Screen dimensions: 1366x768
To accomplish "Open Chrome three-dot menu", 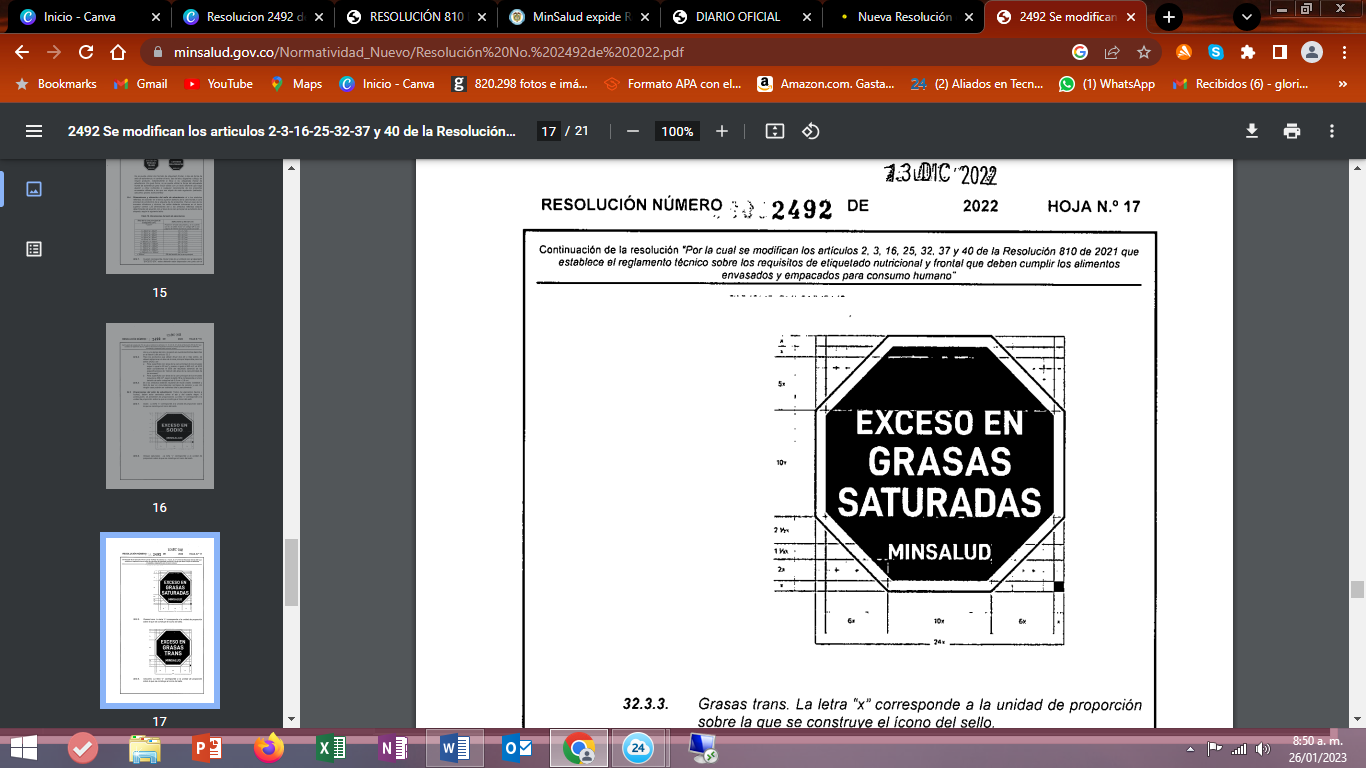I will (x=1343, y=52).
